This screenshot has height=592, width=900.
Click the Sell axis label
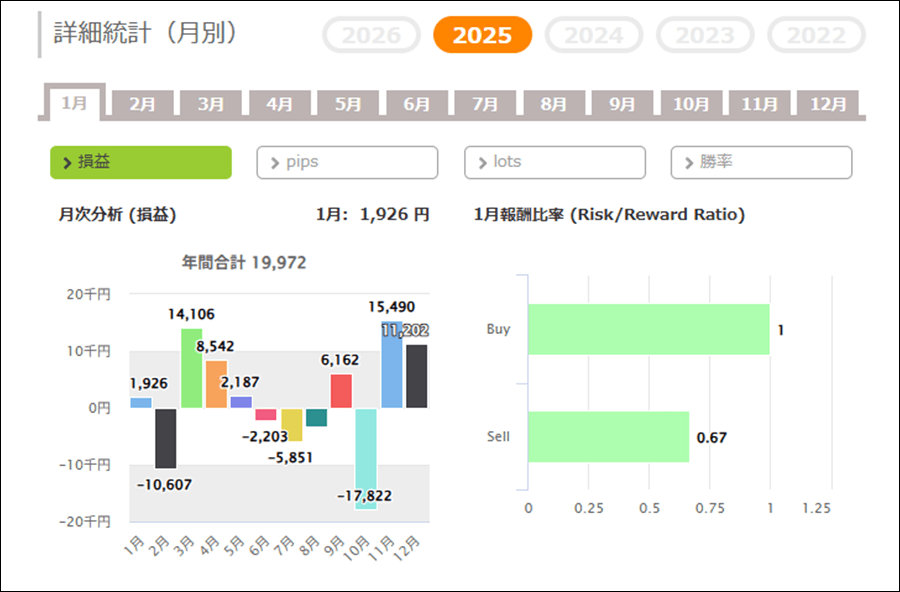point(498,436)
